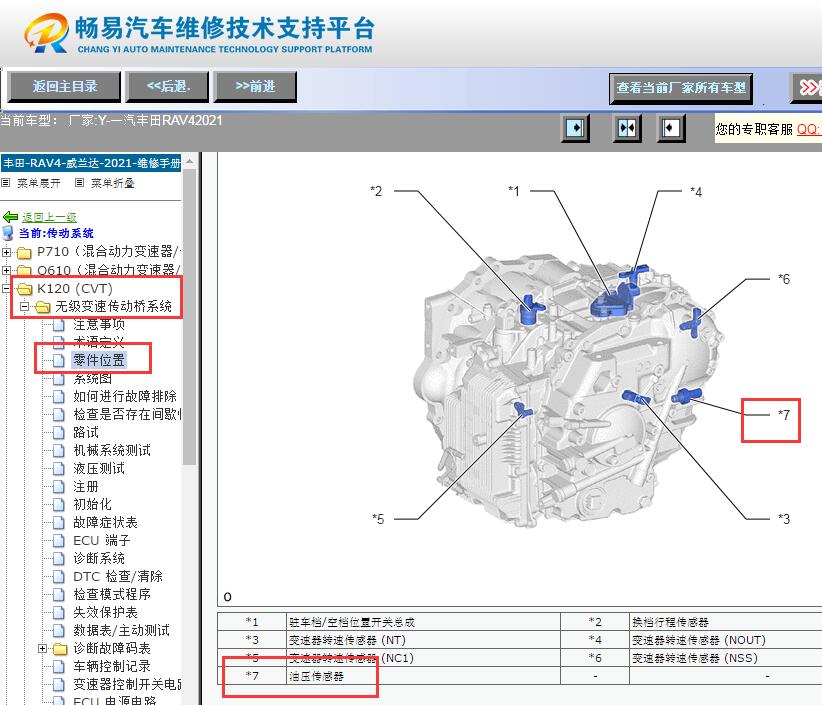The height and width of the screenshot is (705, 822).
Task: Open the 故障症状表 page
Action: tap(105, 523)
